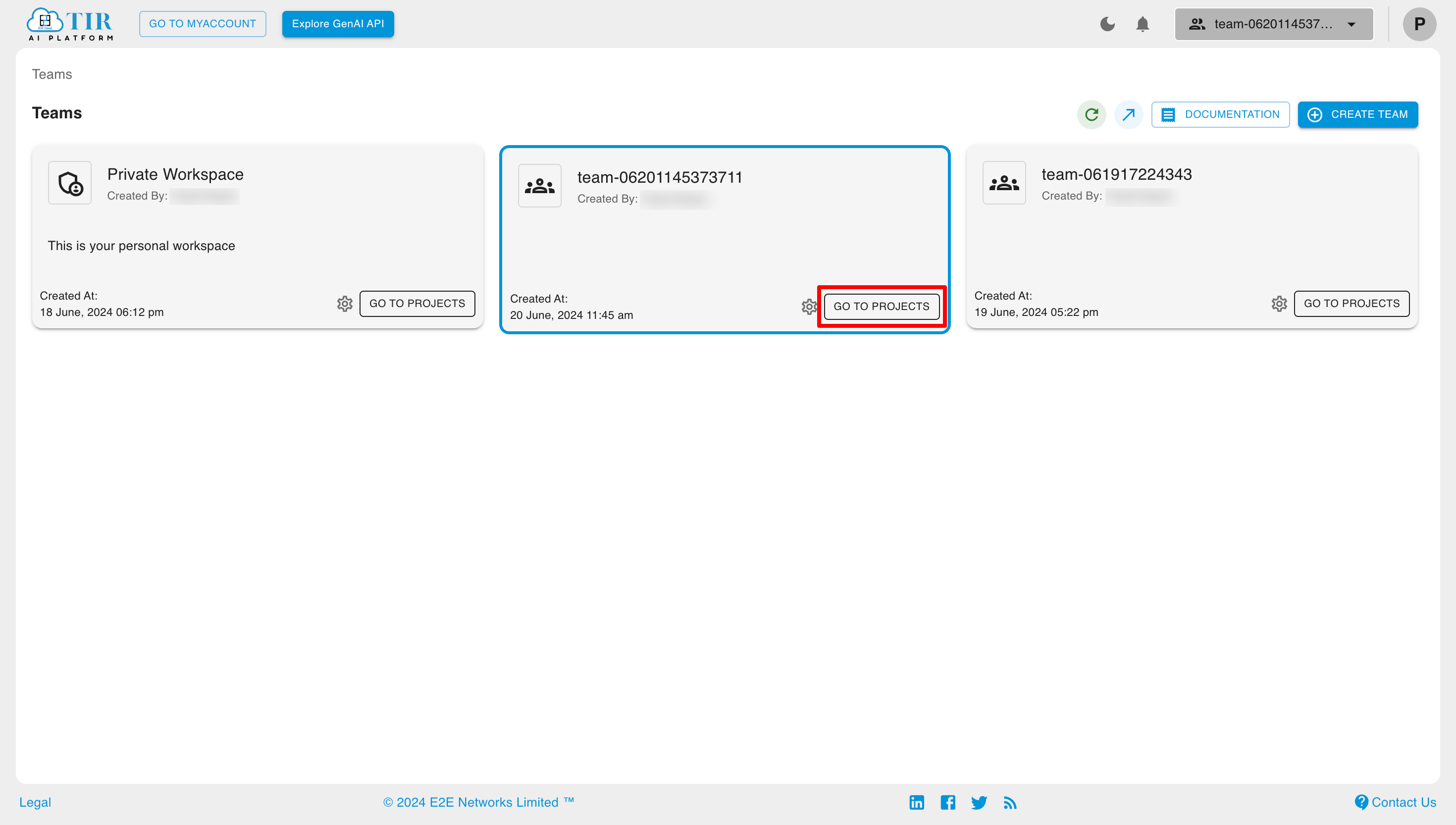This screenshot has width=1456, height=825.
Task: Click '20 June, 2024 11:45 am' date
Action: [571, 315]
